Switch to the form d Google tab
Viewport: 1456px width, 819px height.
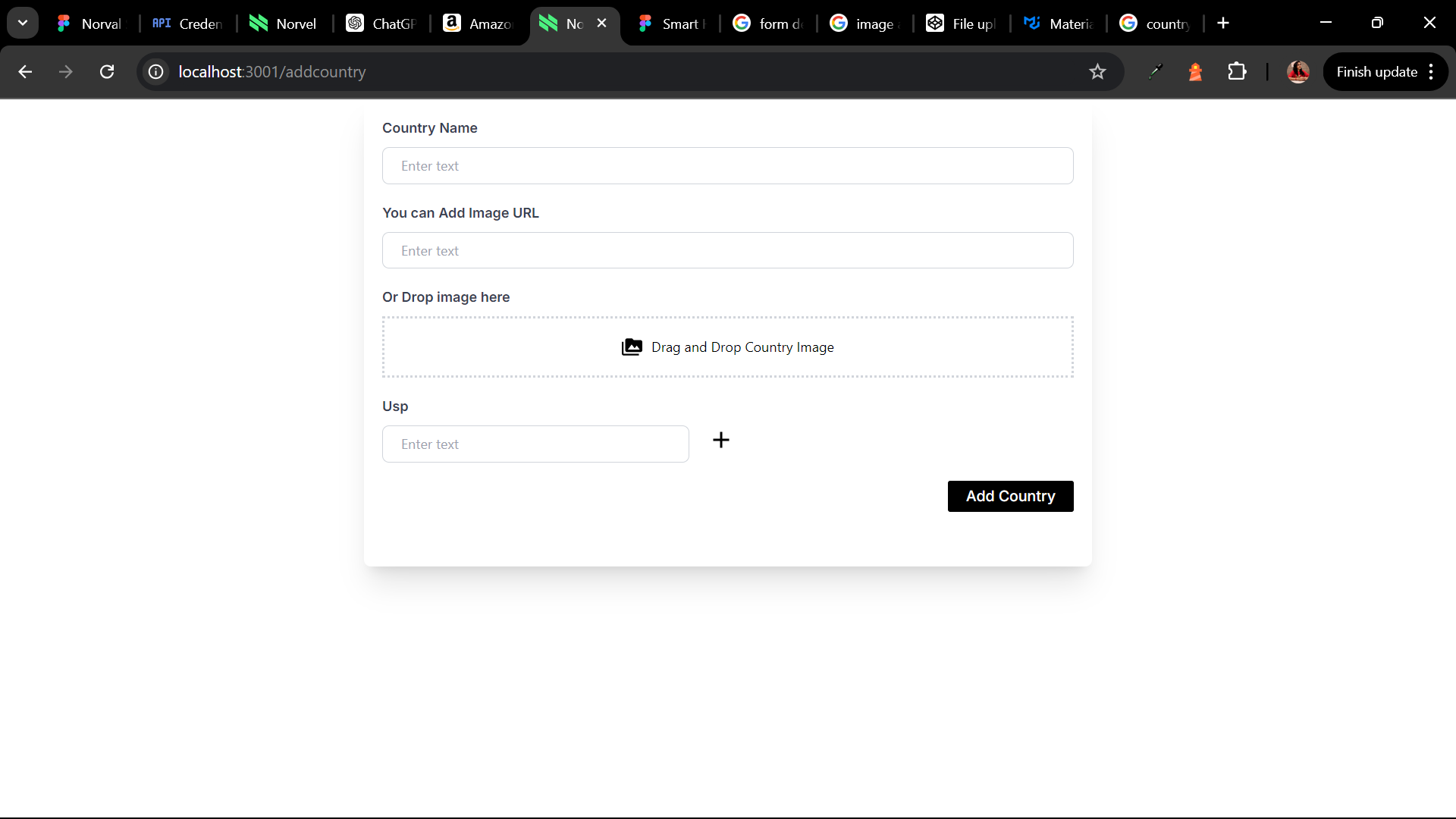point(767,24)
